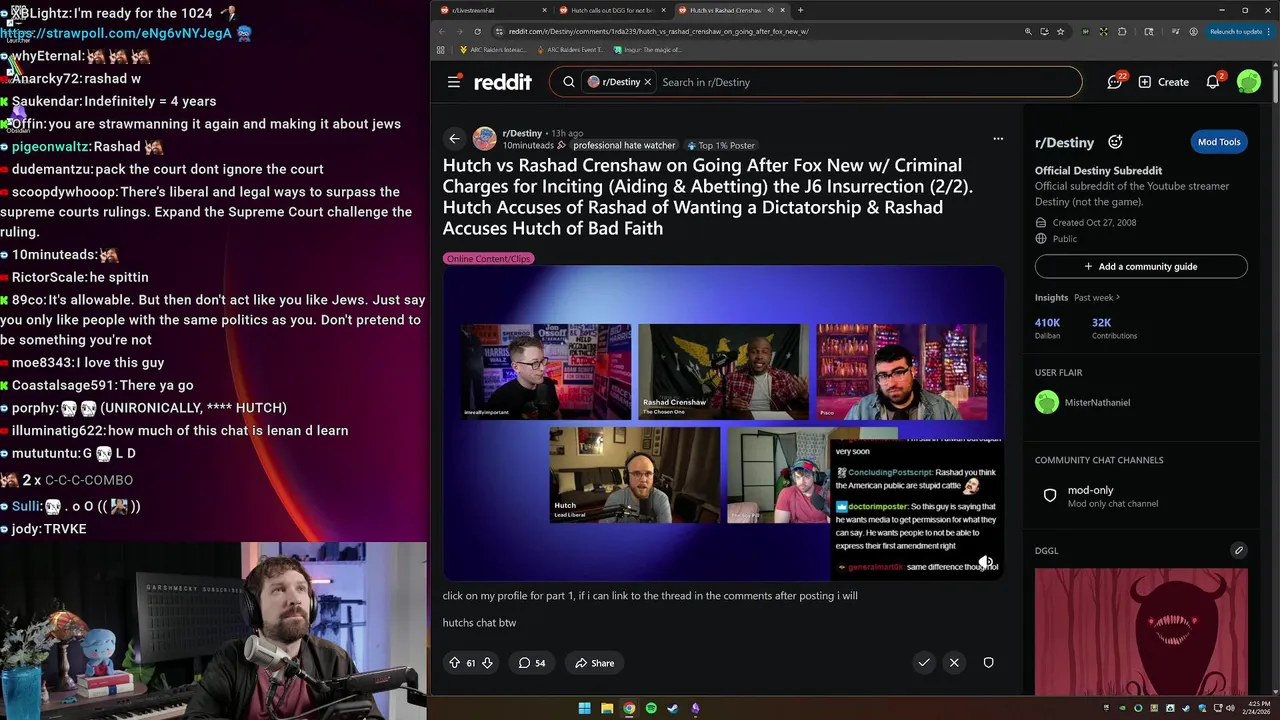Screen dimensions: 1280x720
Task: Open Obsidian from the taskbar
Action: coord(695,709)
